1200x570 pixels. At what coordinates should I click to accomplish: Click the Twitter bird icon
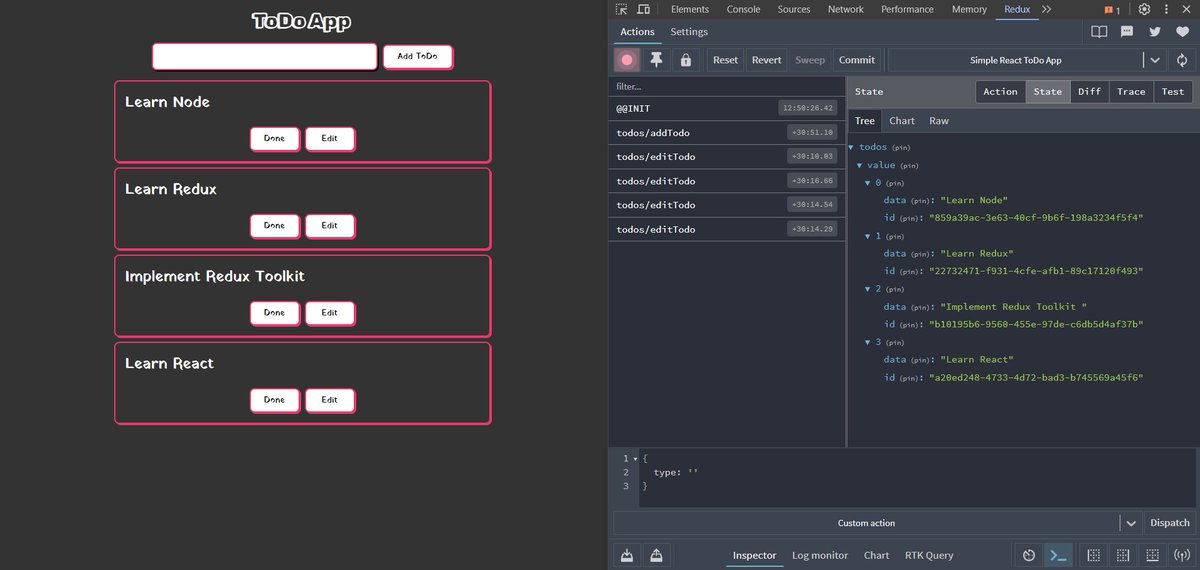[x=1154, y=32]
